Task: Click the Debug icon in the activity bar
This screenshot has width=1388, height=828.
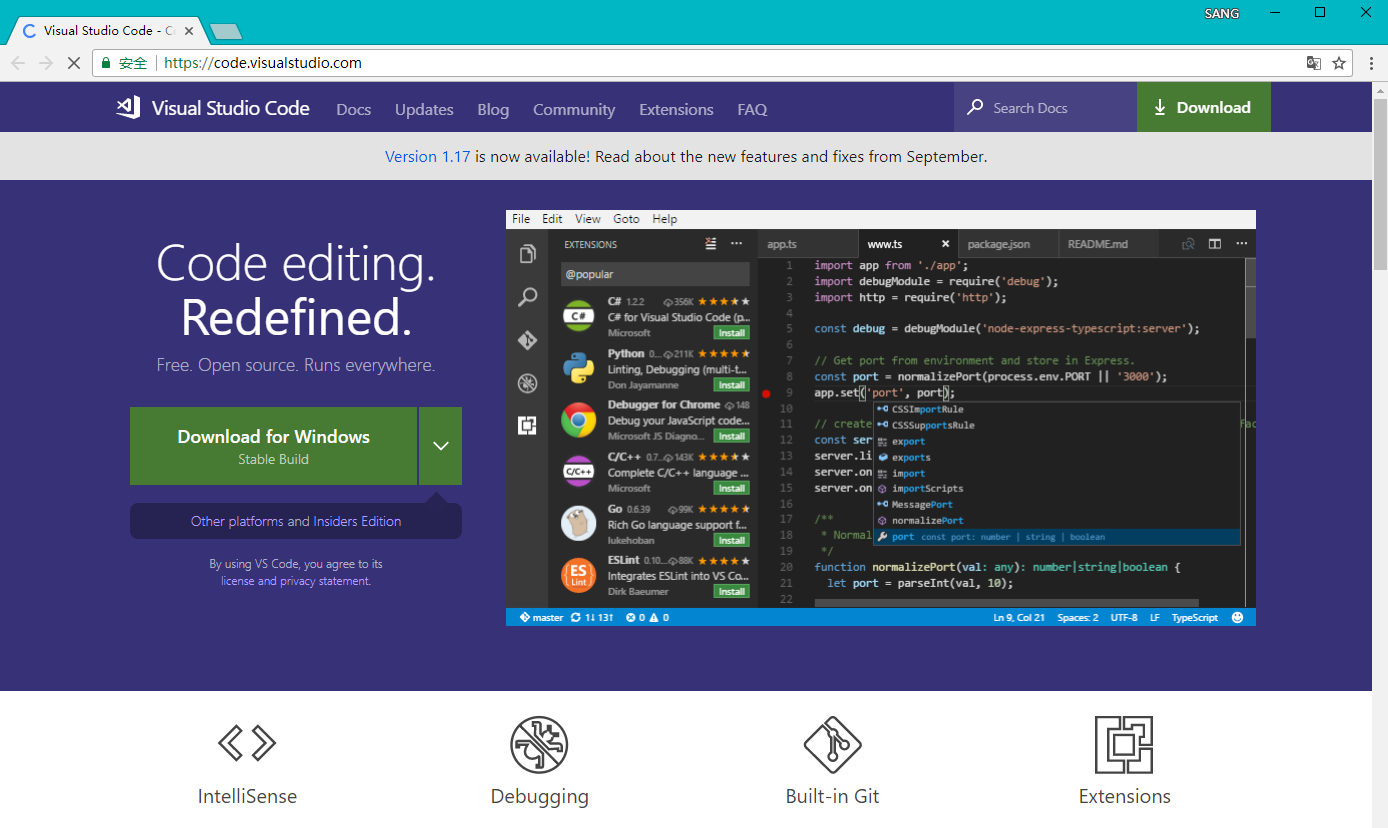Action: coord(527,383)
